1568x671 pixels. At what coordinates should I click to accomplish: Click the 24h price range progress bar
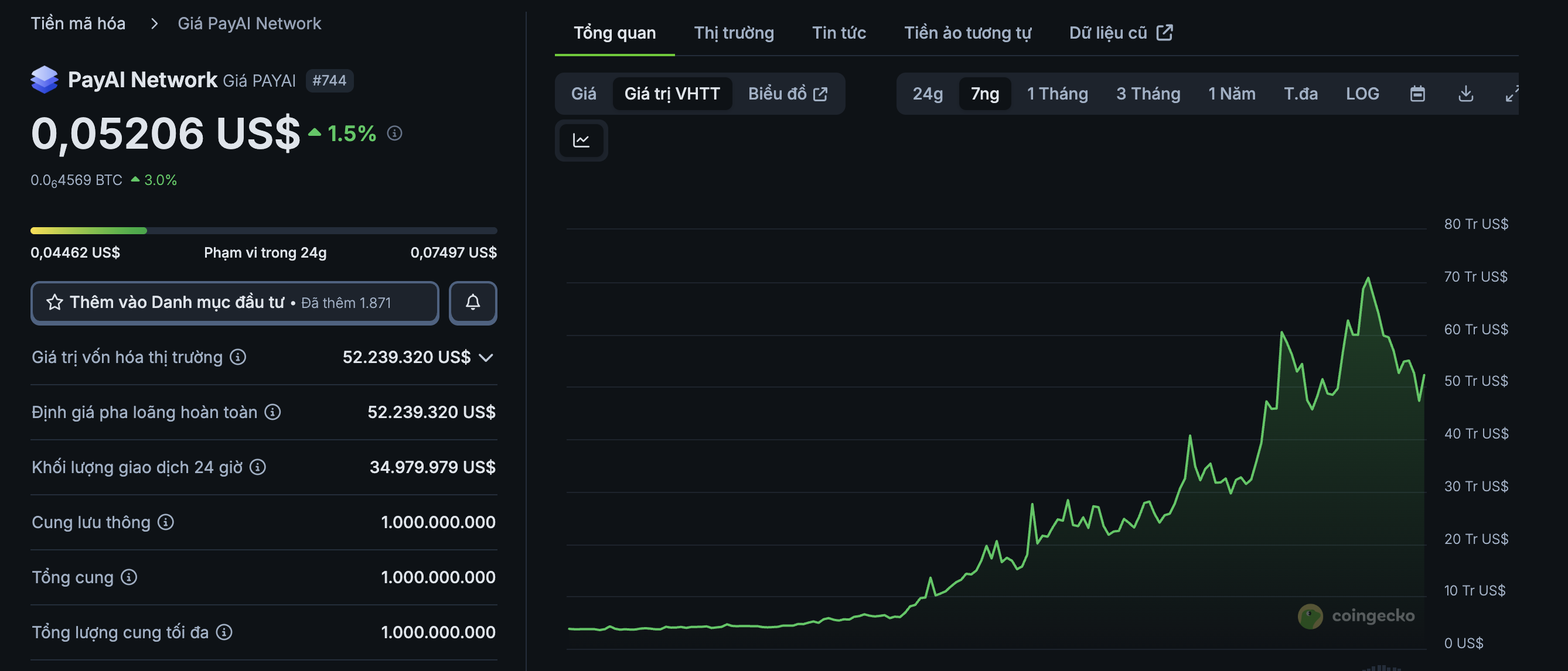[264, 230]
